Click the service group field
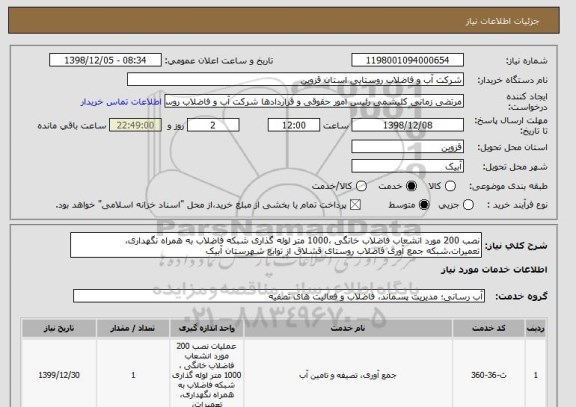Image resolution: width=576 pixels, height=407 pixels. (279, 296)
